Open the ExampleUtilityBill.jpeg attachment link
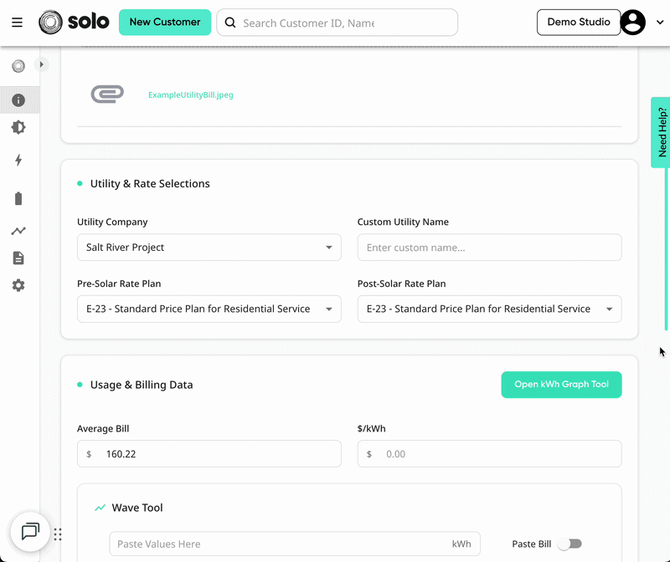Image resolution: width=670 pixels, height=562 pixels. tap(191, 95)
